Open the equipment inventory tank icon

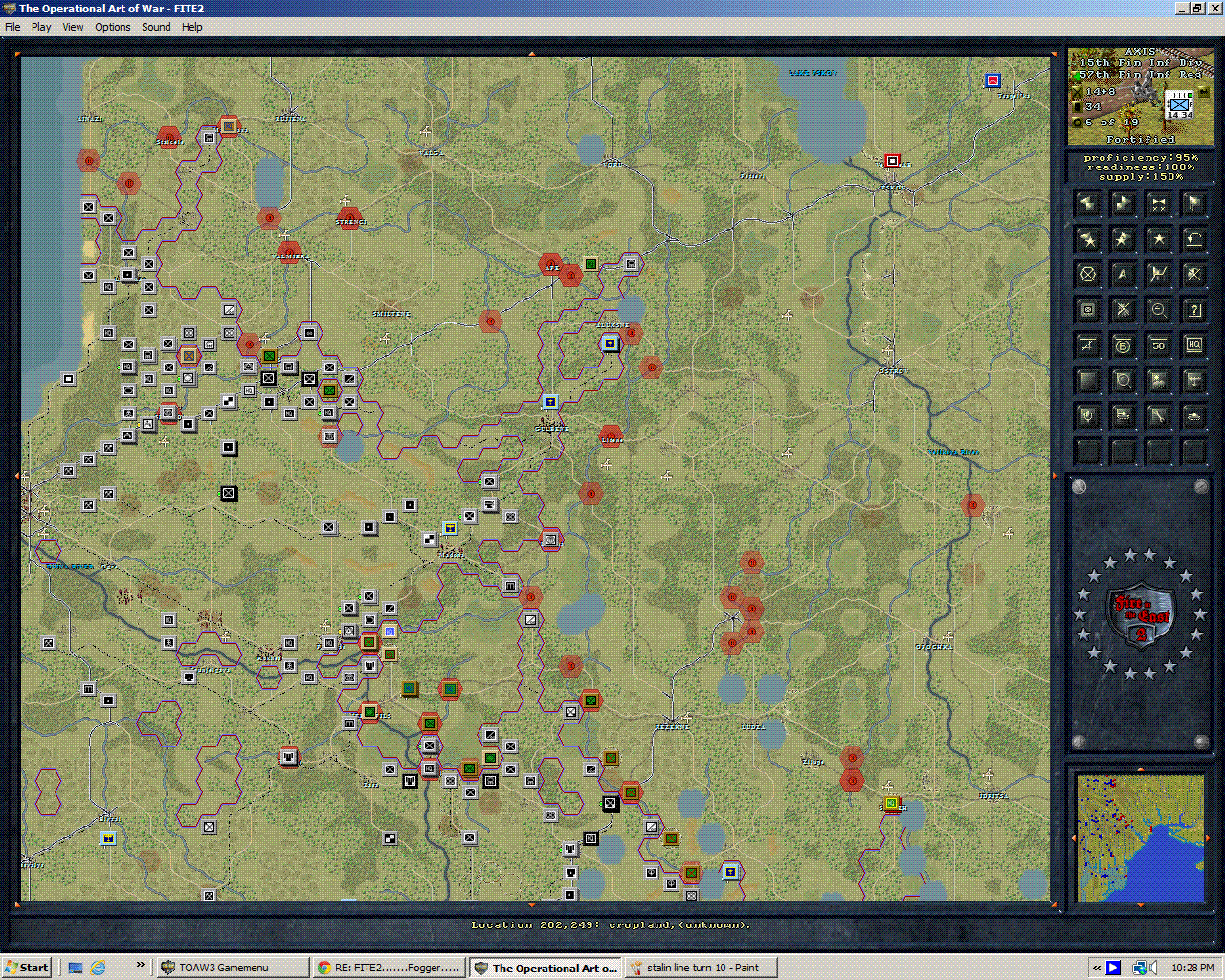[x=1193, y=415]
